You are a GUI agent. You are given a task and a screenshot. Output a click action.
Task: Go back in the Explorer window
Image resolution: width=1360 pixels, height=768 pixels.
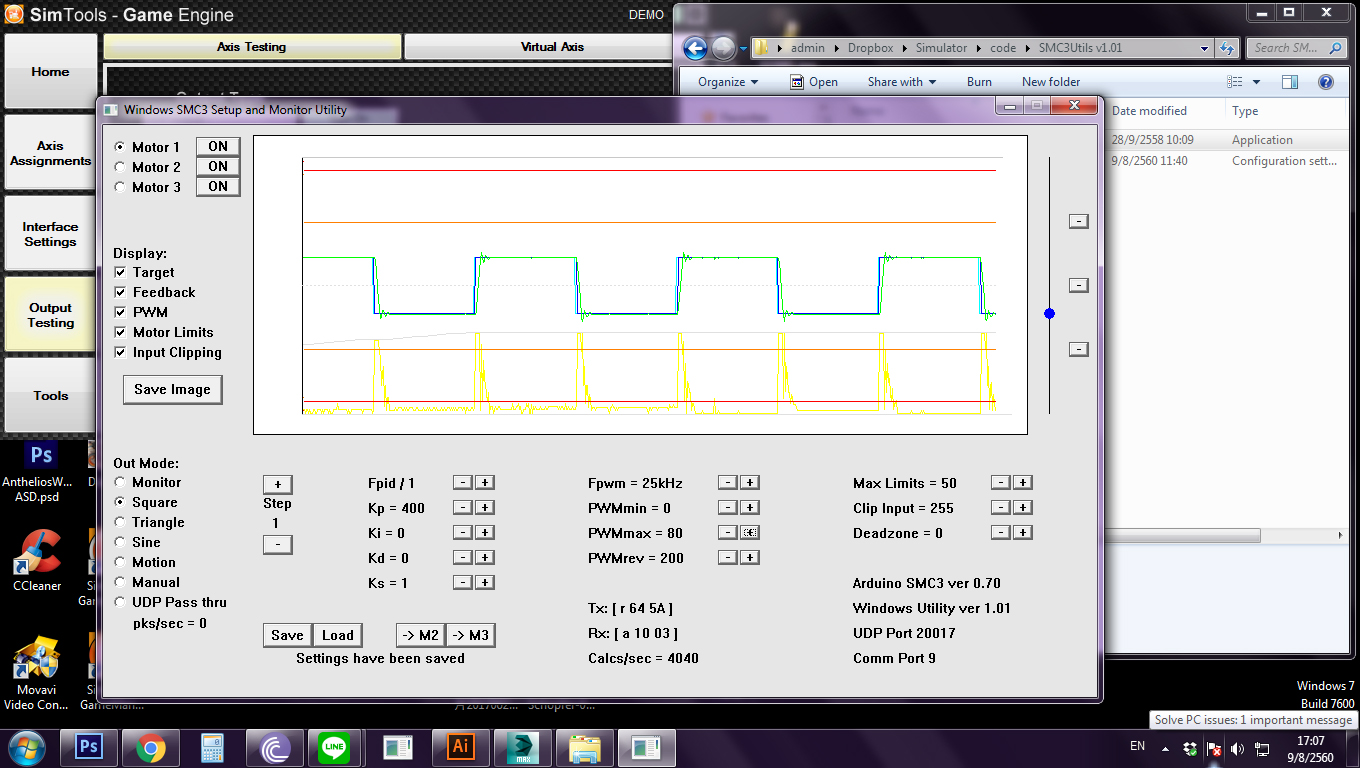[695, 48]
